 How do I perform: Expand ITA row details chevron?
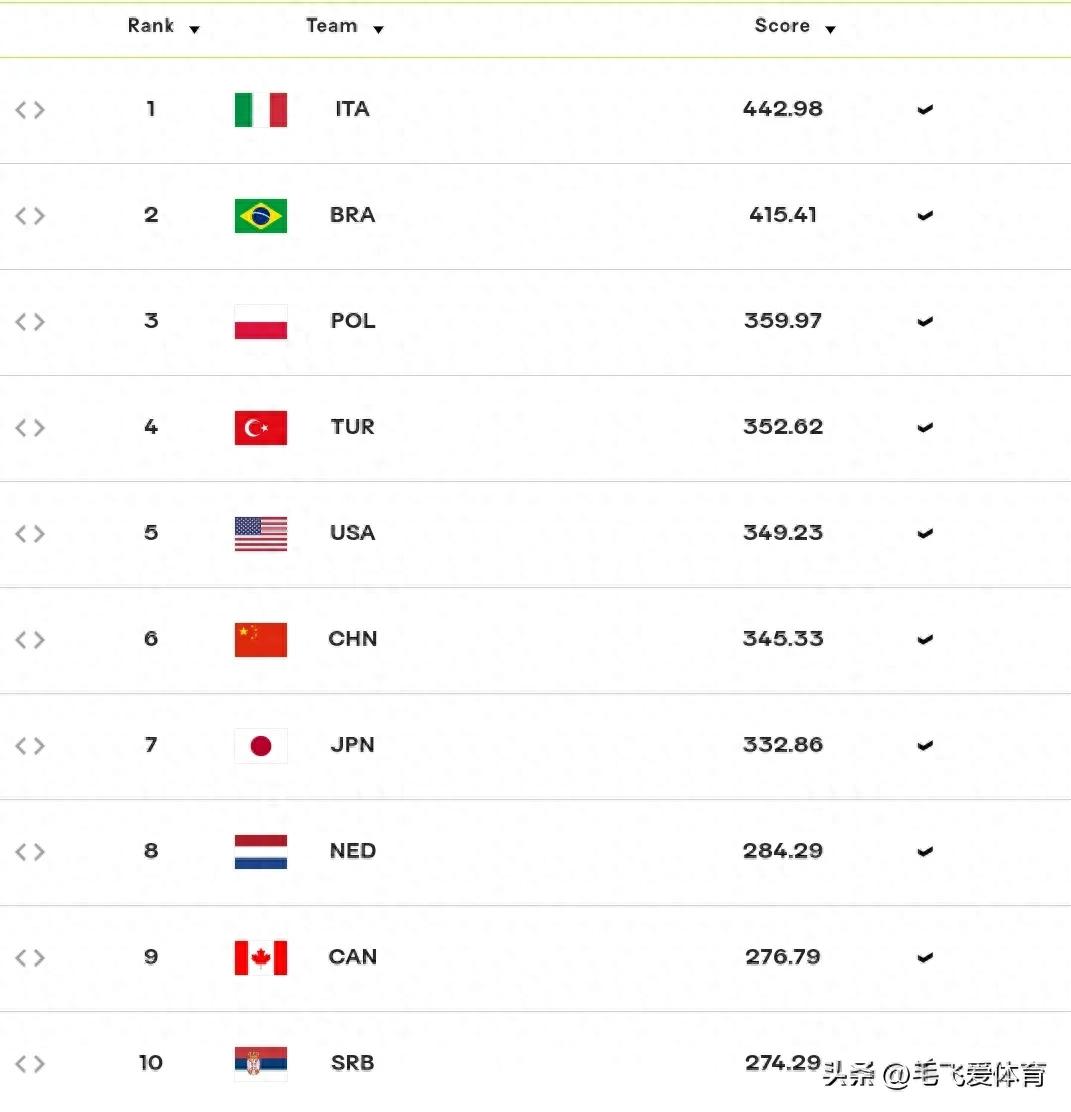click(x=925, y=110)
